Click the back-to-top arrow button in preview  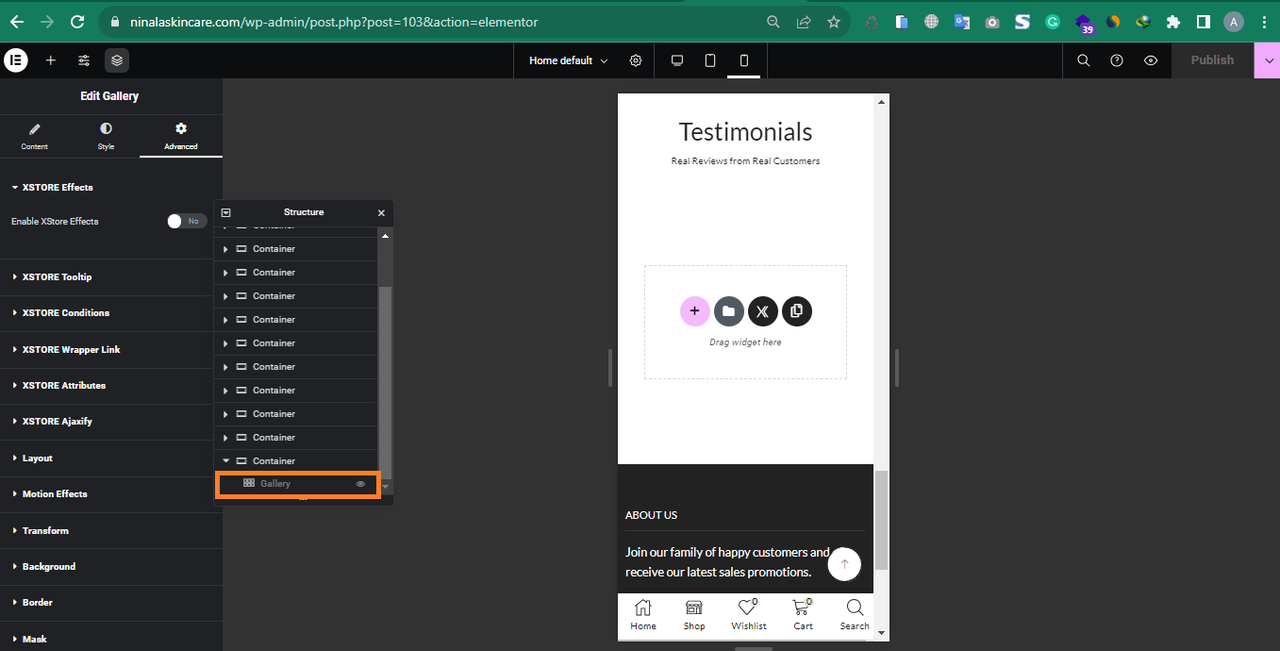tap(844, 565)
